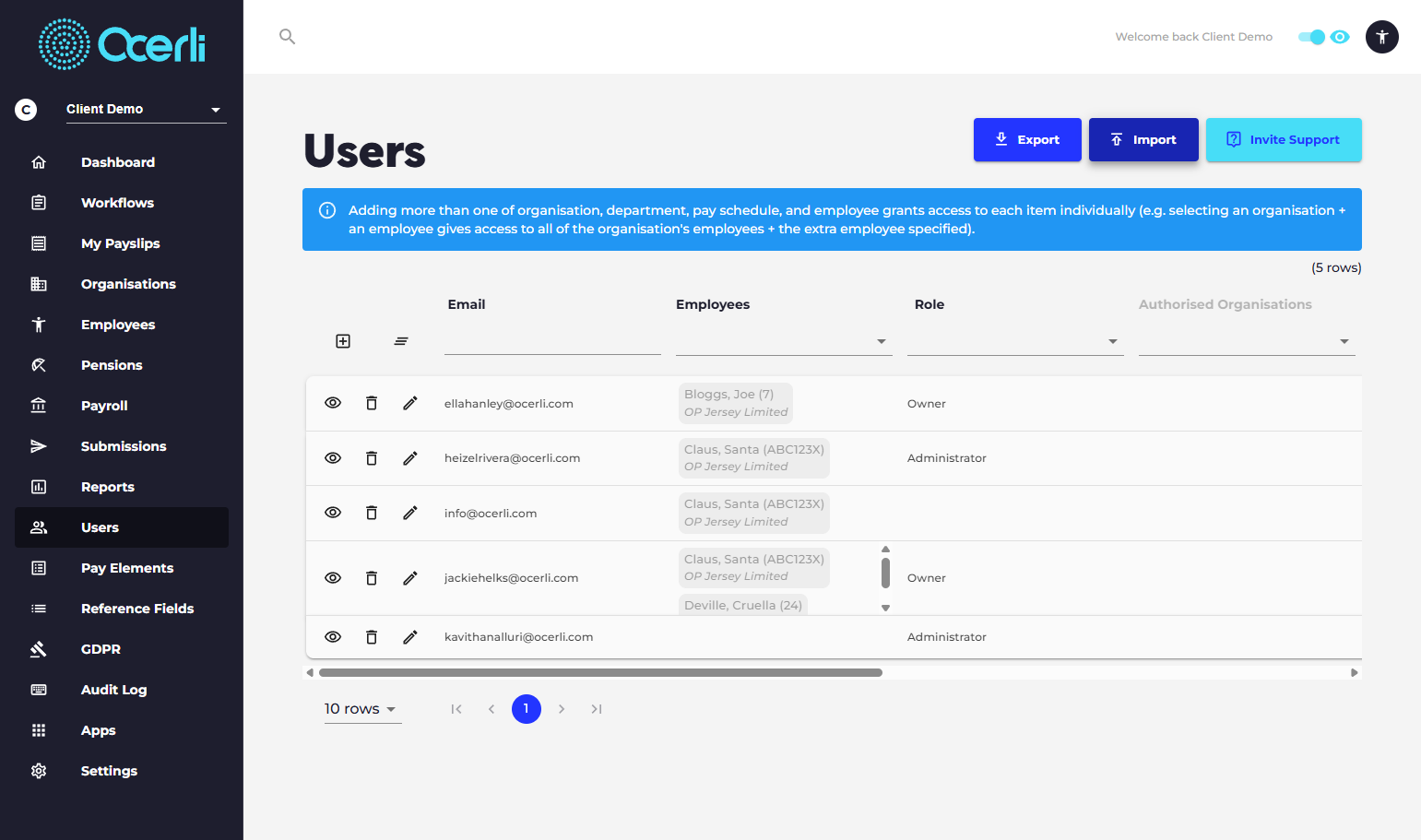
Task: View user heizelrivera@ocerli.com via eye icon
Action: 333,458
